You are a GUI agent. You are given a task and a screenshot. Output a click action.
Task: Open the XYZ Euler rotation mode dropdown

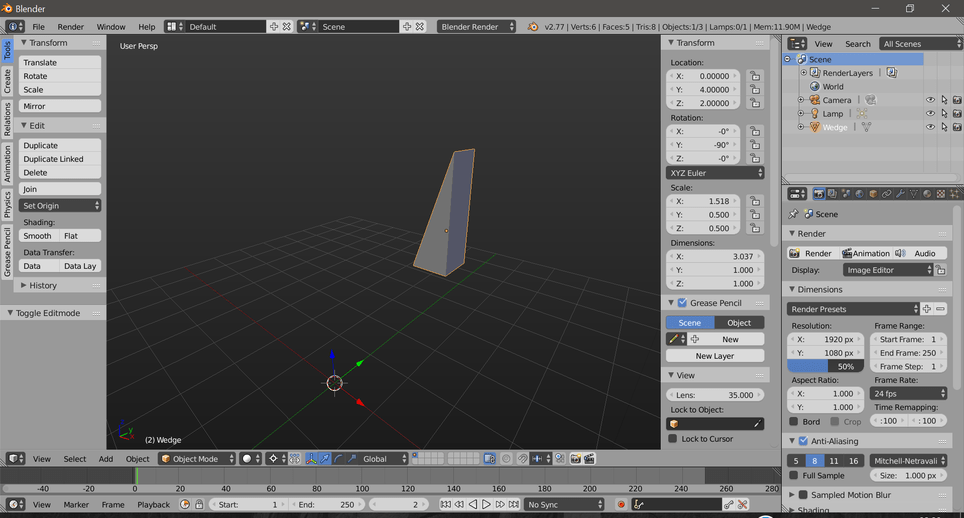click(x=715, y=173)
